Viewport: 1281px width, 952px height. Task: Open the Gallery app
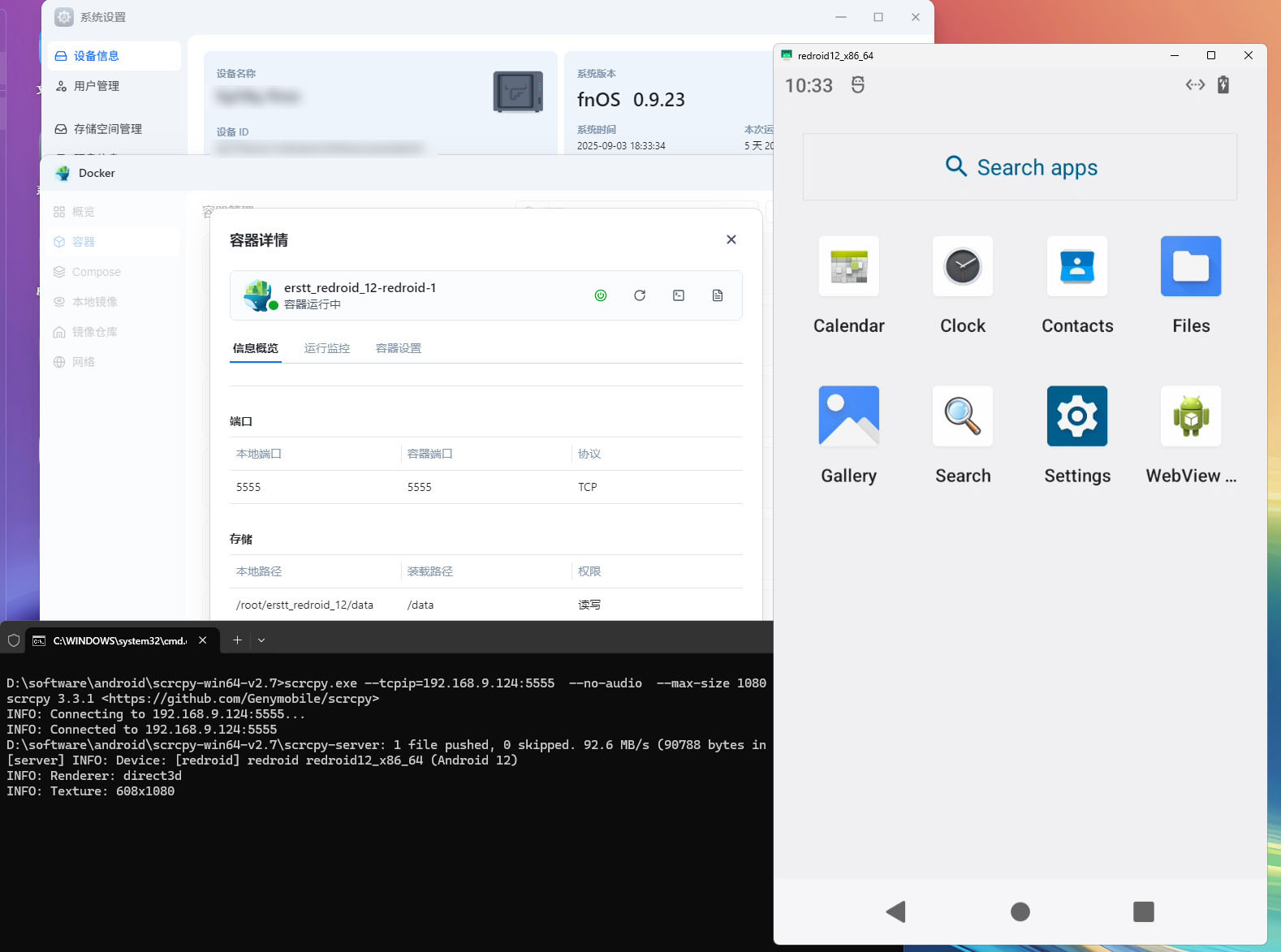click(x=848, y=416)
